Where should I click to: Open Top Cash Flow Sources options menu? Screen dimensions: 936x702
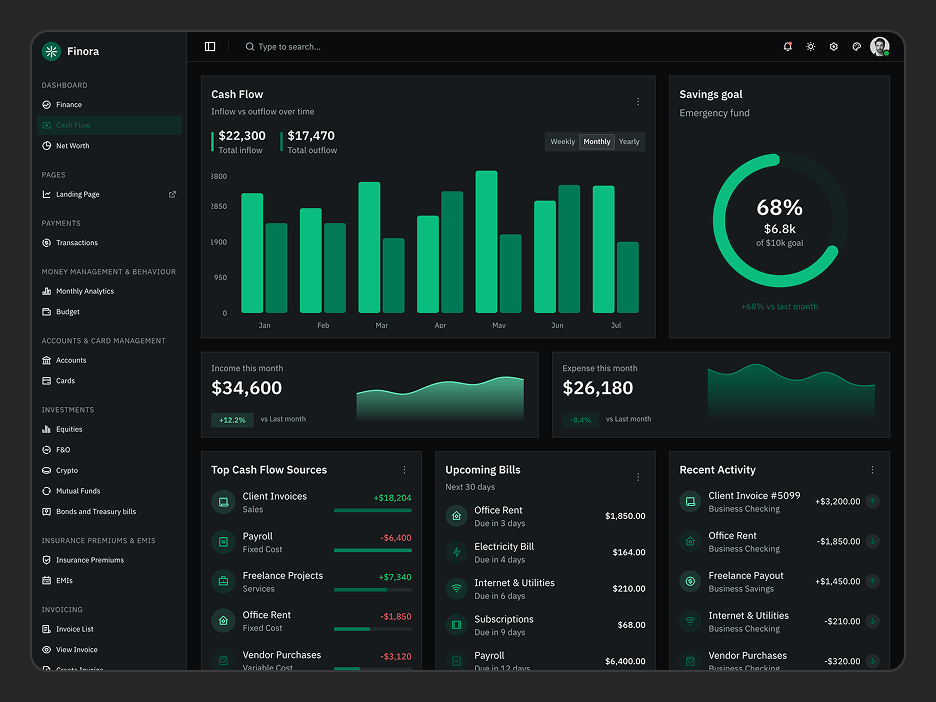404,470
